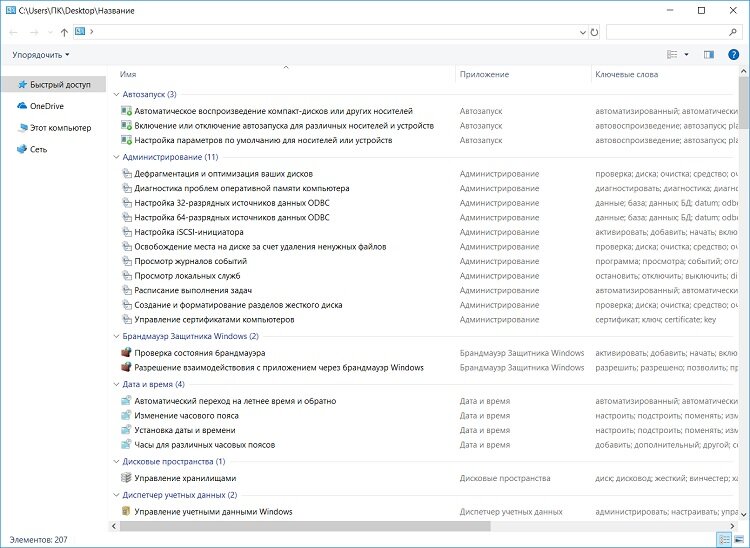Click the icon beside Автоматическое воспроизведение компакт-дисков
750x548 pixels.
[x=126, y=111]
